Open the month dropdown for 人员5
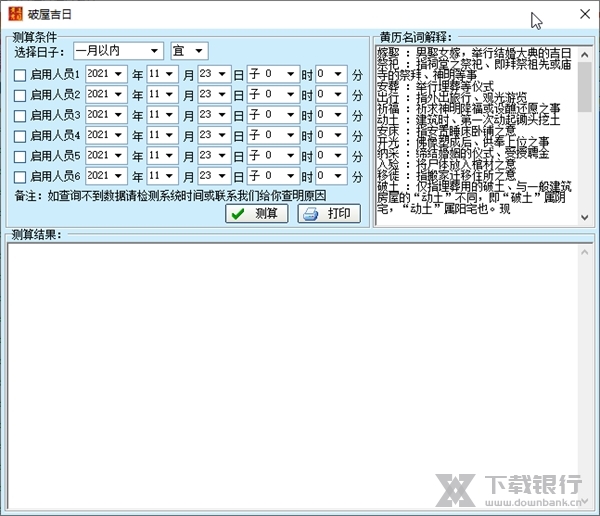Image resolution: width=600 pixels, height=516 pixels. point(162,155)
